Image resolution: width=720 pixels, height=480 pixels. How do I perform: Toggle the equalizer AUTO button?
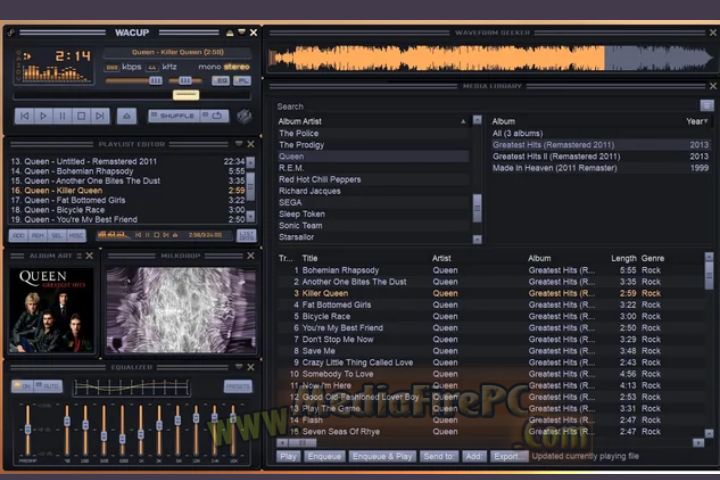point(48,386)
